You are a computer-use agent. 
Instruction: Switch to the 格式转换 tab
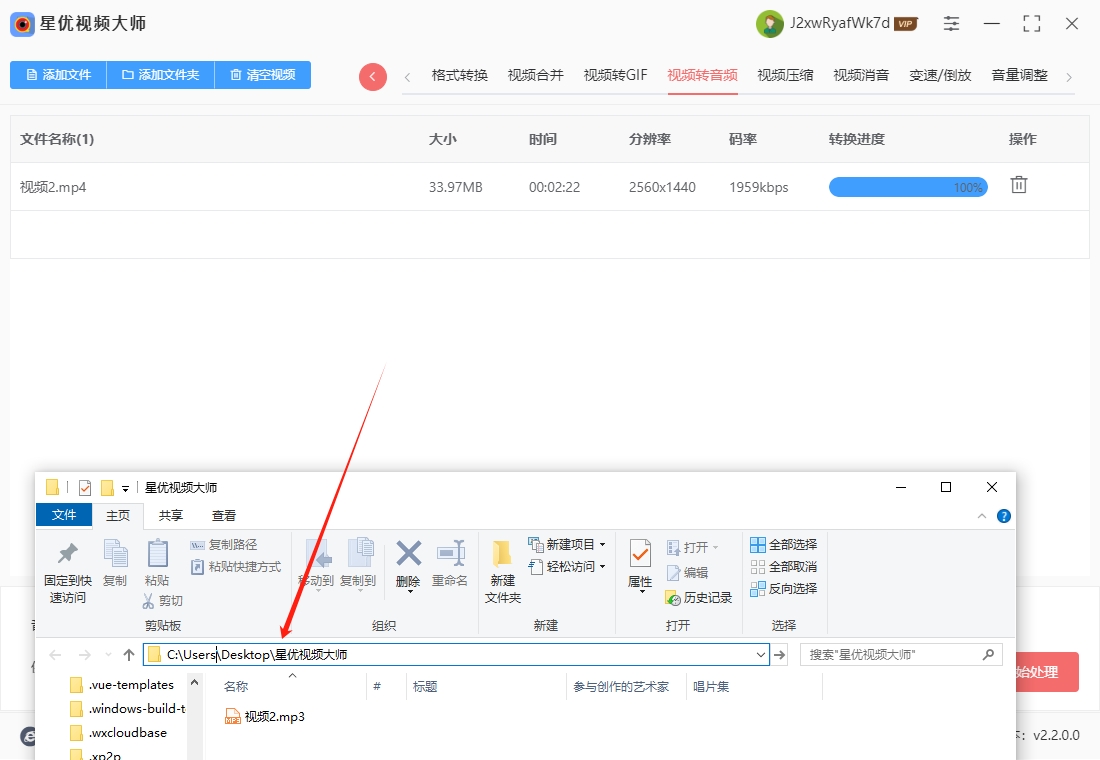coord(460,75)
